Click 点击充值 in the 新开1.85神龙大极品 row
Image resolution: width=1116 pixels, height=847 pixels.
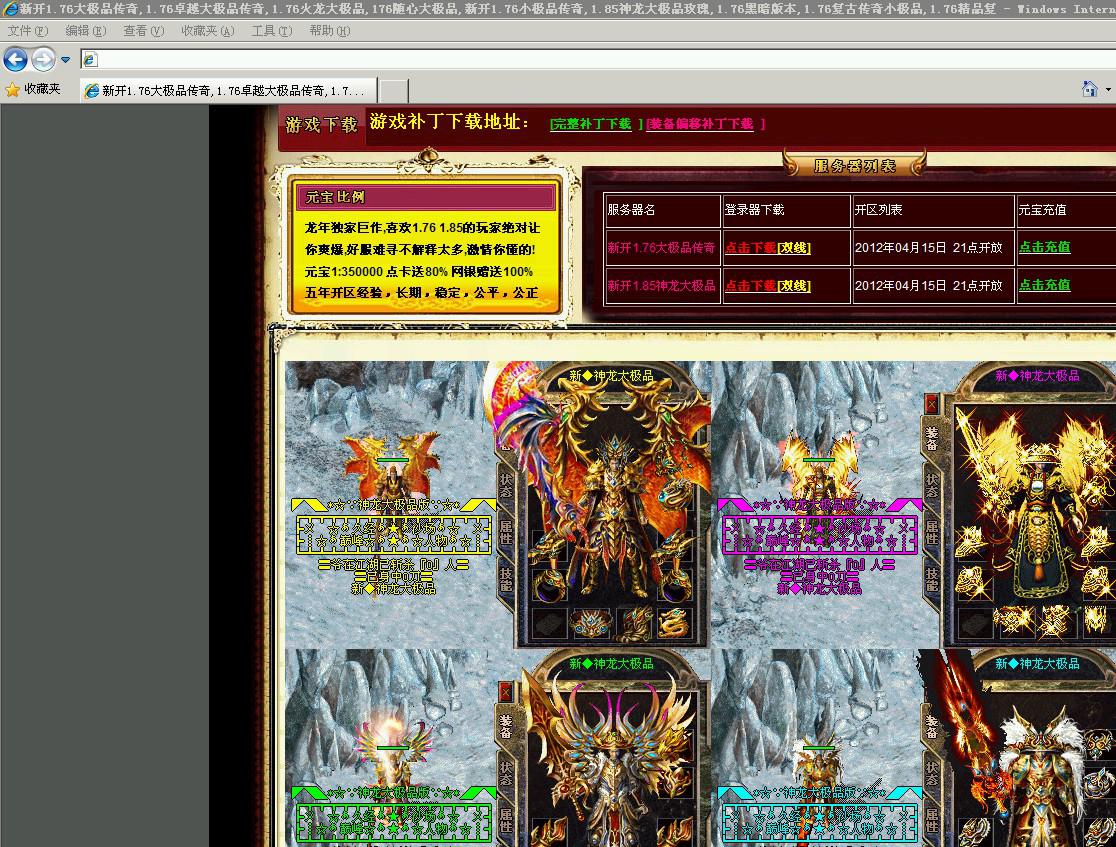point(1044,285)
